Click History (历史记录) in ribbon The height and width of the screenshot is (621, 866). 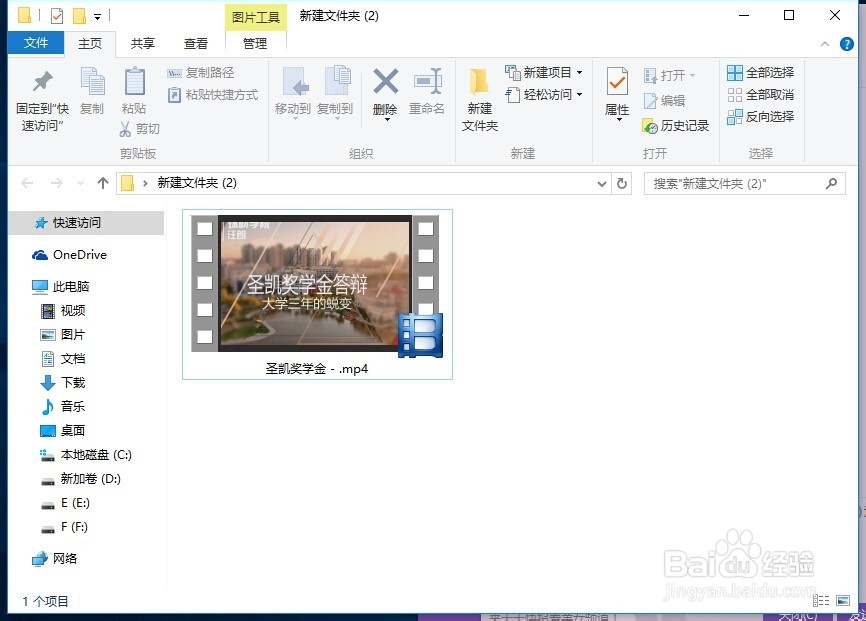click(676, 126)
